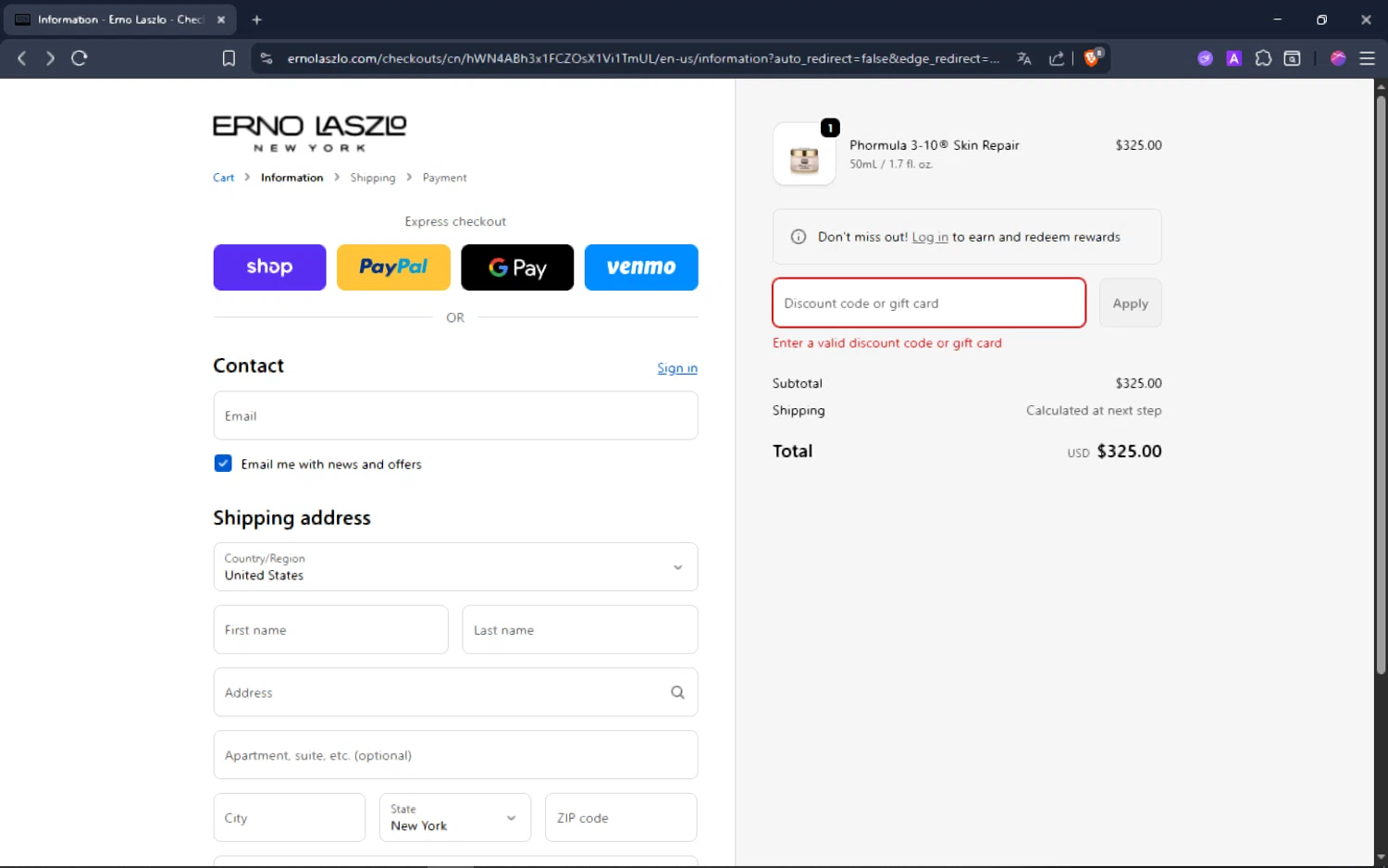Open the pink round Leo icon in toolbar

click(x=1338, y=58)
